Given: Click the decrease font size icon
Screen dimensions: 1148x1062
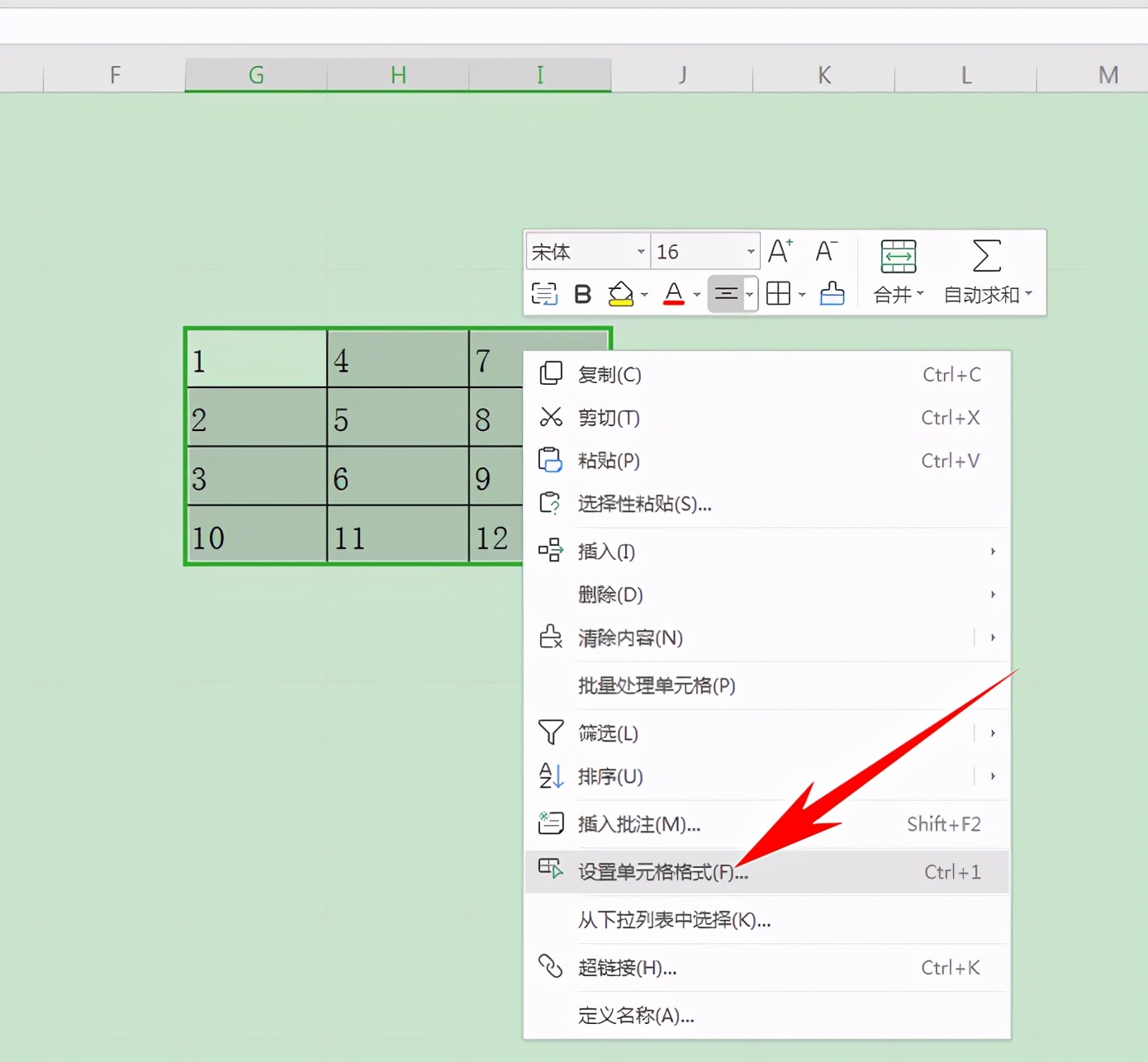Looking at the screenshot, I should pyautogui.click(x=826, y=251).
